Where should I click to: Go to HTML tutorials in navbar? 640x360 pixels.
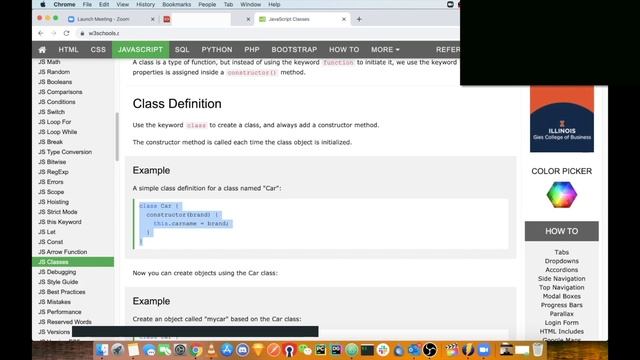68,49
